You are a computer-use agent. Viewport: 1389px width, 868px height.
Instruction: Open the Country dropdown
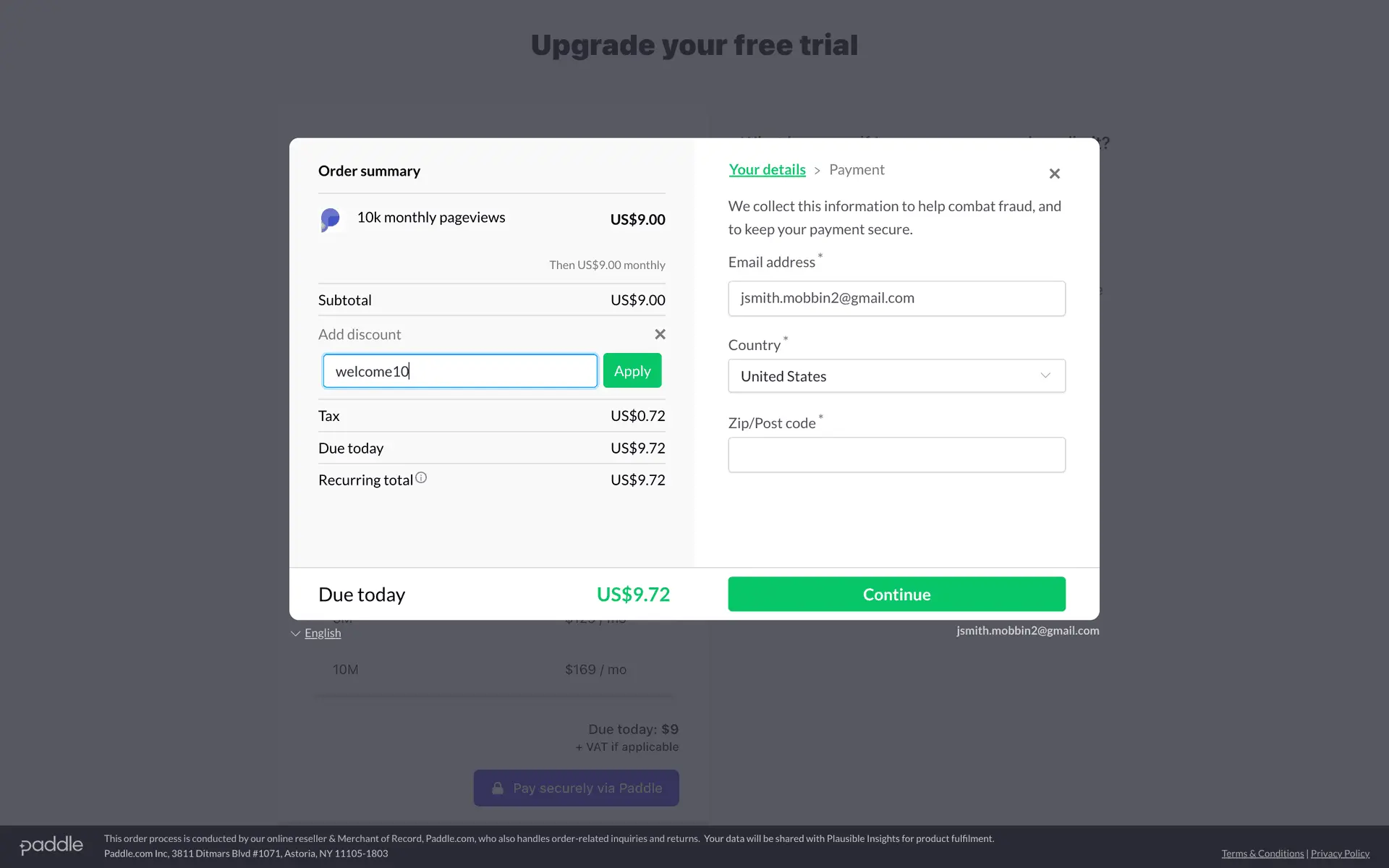[x=896, y=376]
